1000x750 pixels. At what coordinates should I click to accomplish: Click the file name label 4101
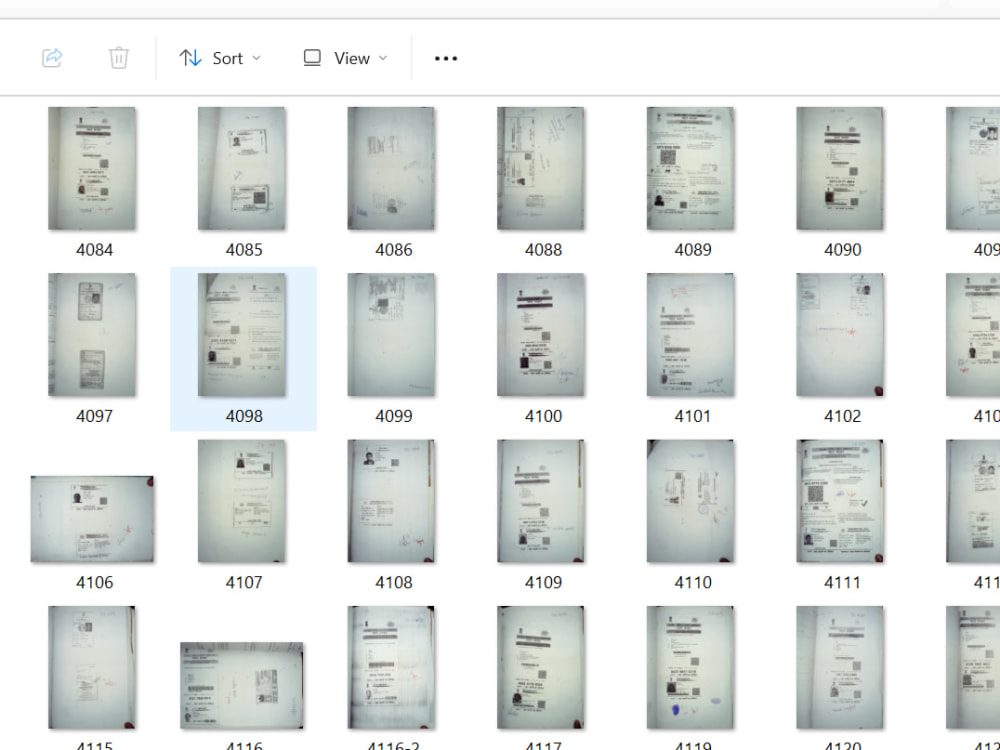(x=693, y=416)
